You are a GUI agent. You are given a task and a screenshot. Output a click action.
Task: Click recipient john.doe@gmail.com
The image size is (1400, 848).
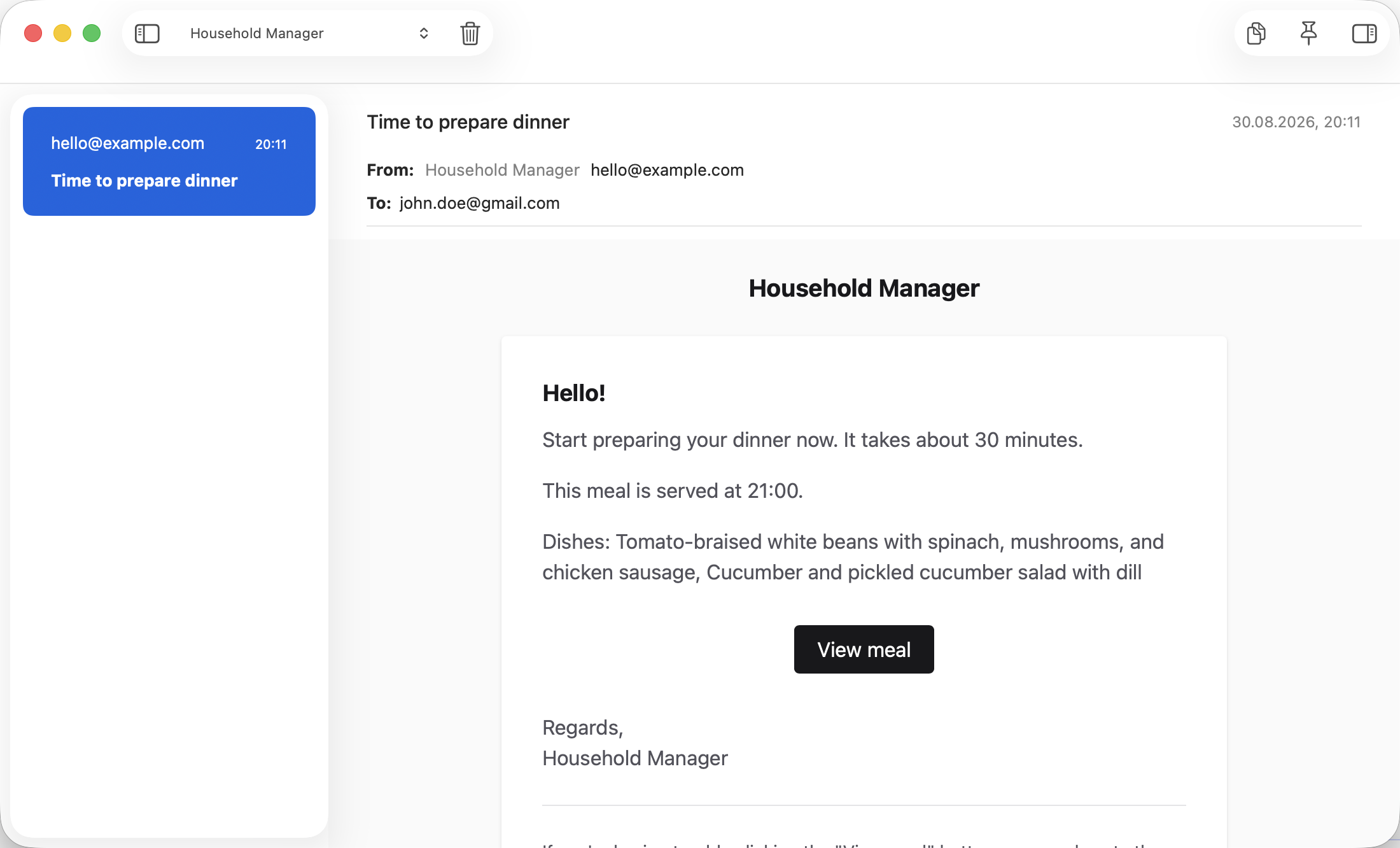tap(480, 203)
